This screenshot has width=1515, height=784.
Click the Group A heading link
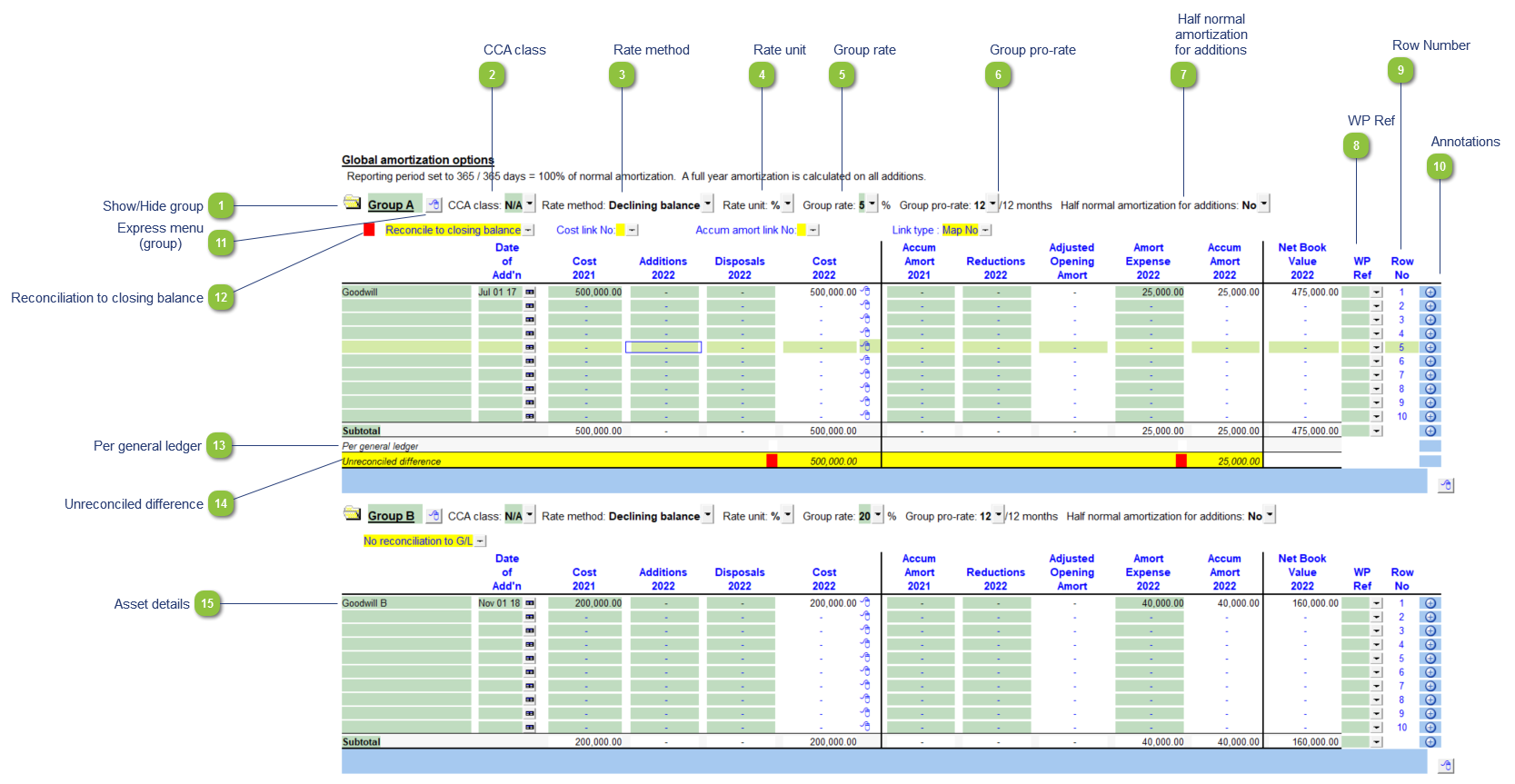click(x=391, y=205)
